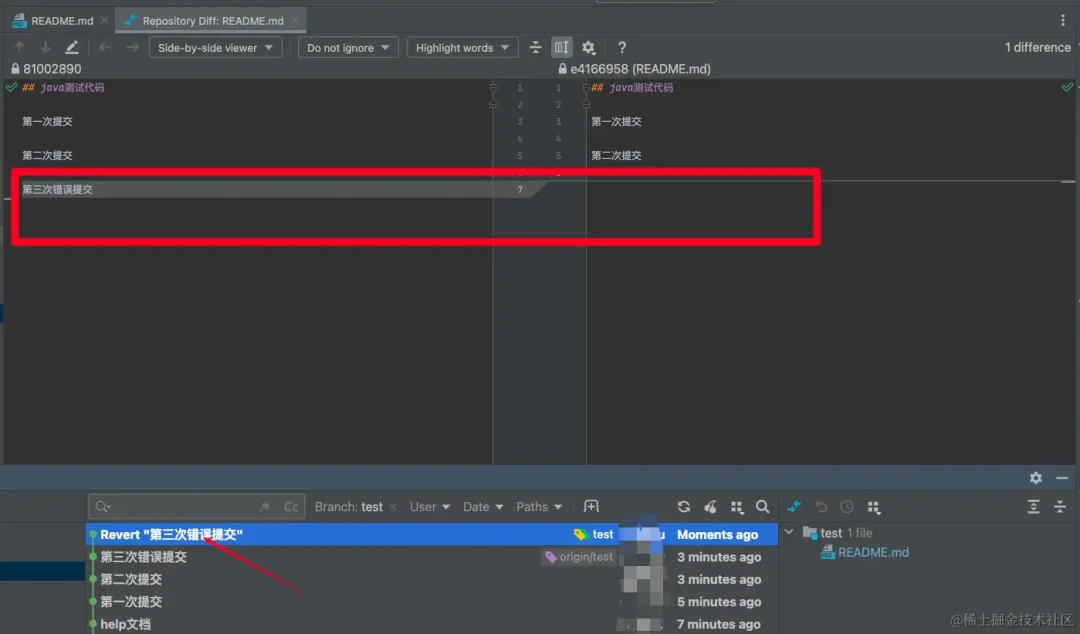Collapse the test folder node

click(x=789, y=533)
